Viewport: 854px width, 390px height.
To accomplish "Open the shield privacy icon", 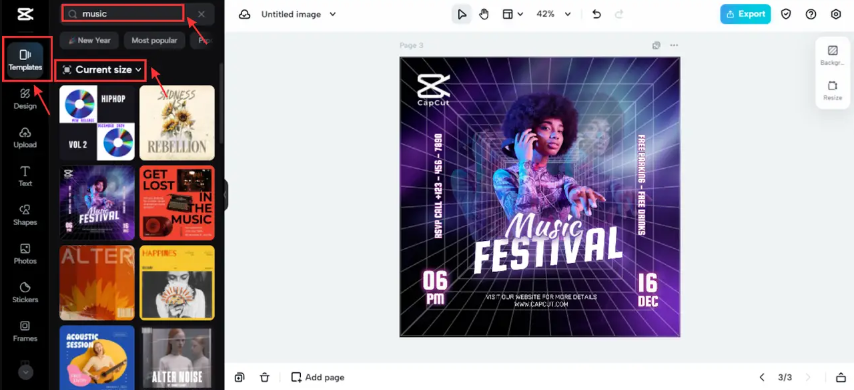I will 785,14.
